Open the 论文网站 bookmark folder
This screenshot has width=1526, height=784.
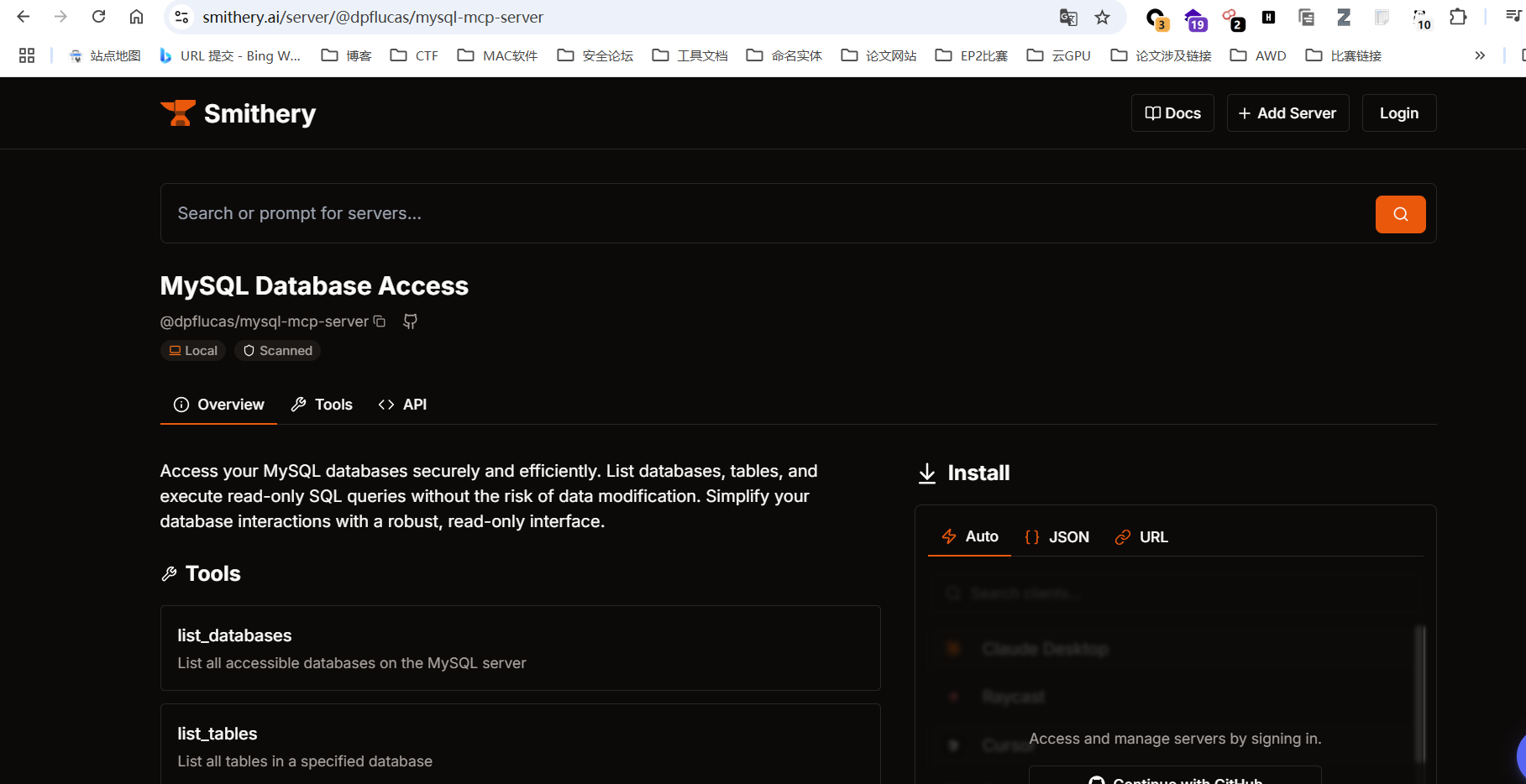(x=878, y=55)
